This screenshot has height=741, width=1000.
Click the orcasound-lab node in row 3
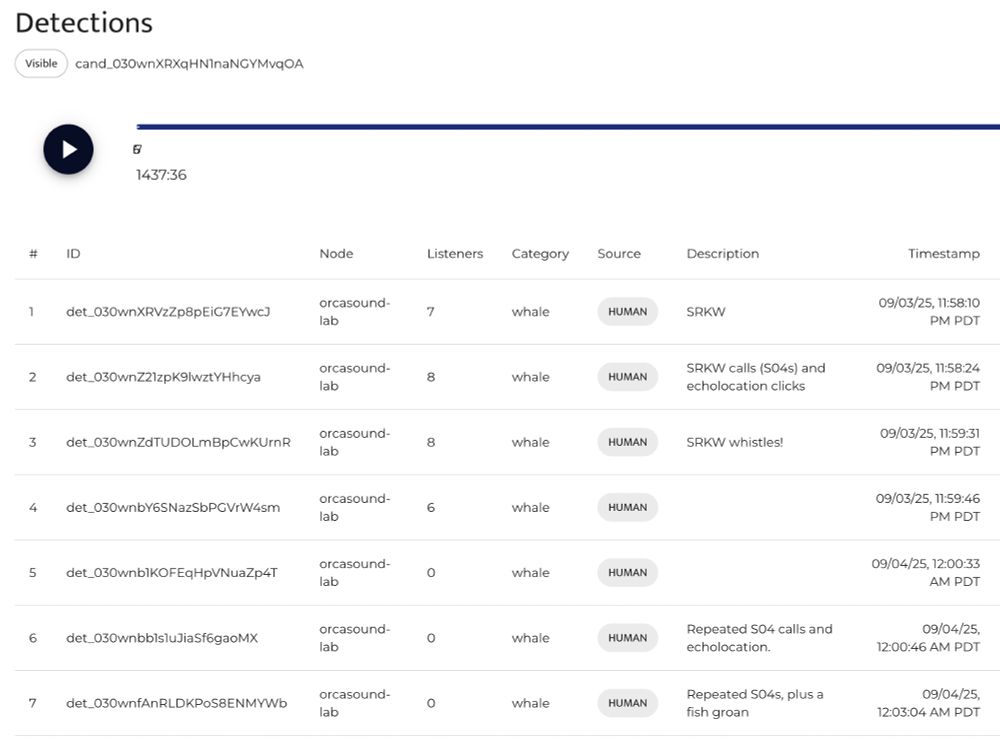[x=355, y=442]
